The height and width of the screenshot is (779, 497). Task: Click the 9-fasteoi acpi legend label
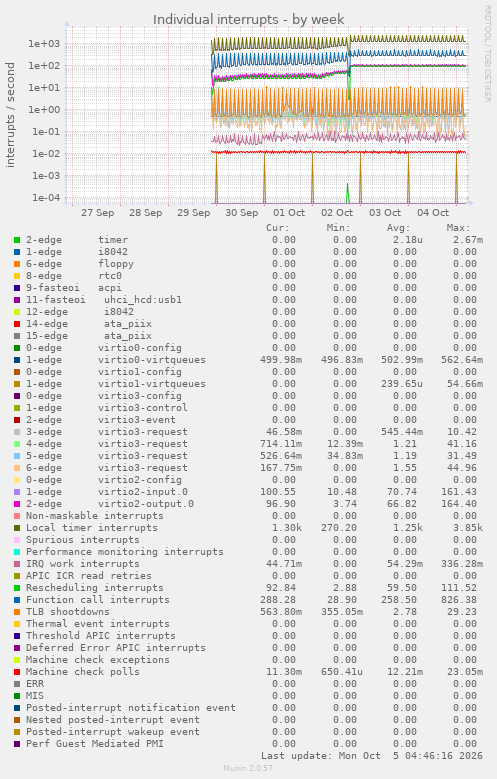74,288
